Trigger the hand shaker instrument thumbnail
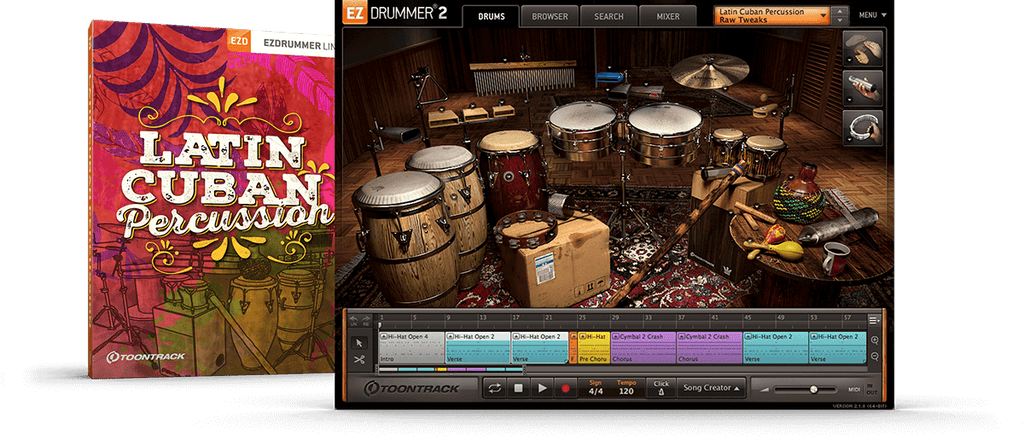The height and width of the screenshot is (441, 1024). tap(863, 87)
